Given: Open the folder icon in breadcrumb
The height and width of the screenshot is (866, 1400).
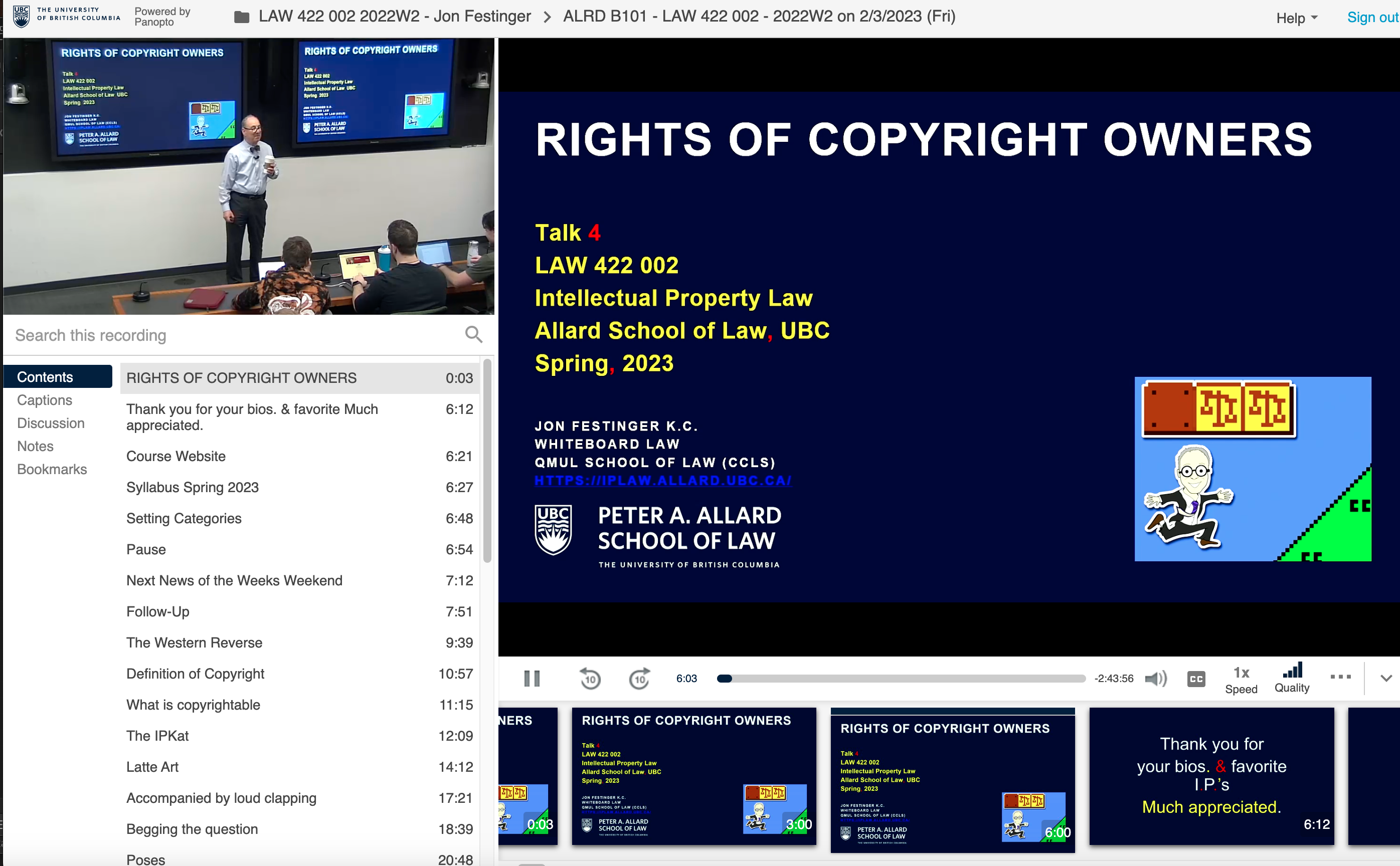Looking at the screenshot, I should click(x=241, y=17).
